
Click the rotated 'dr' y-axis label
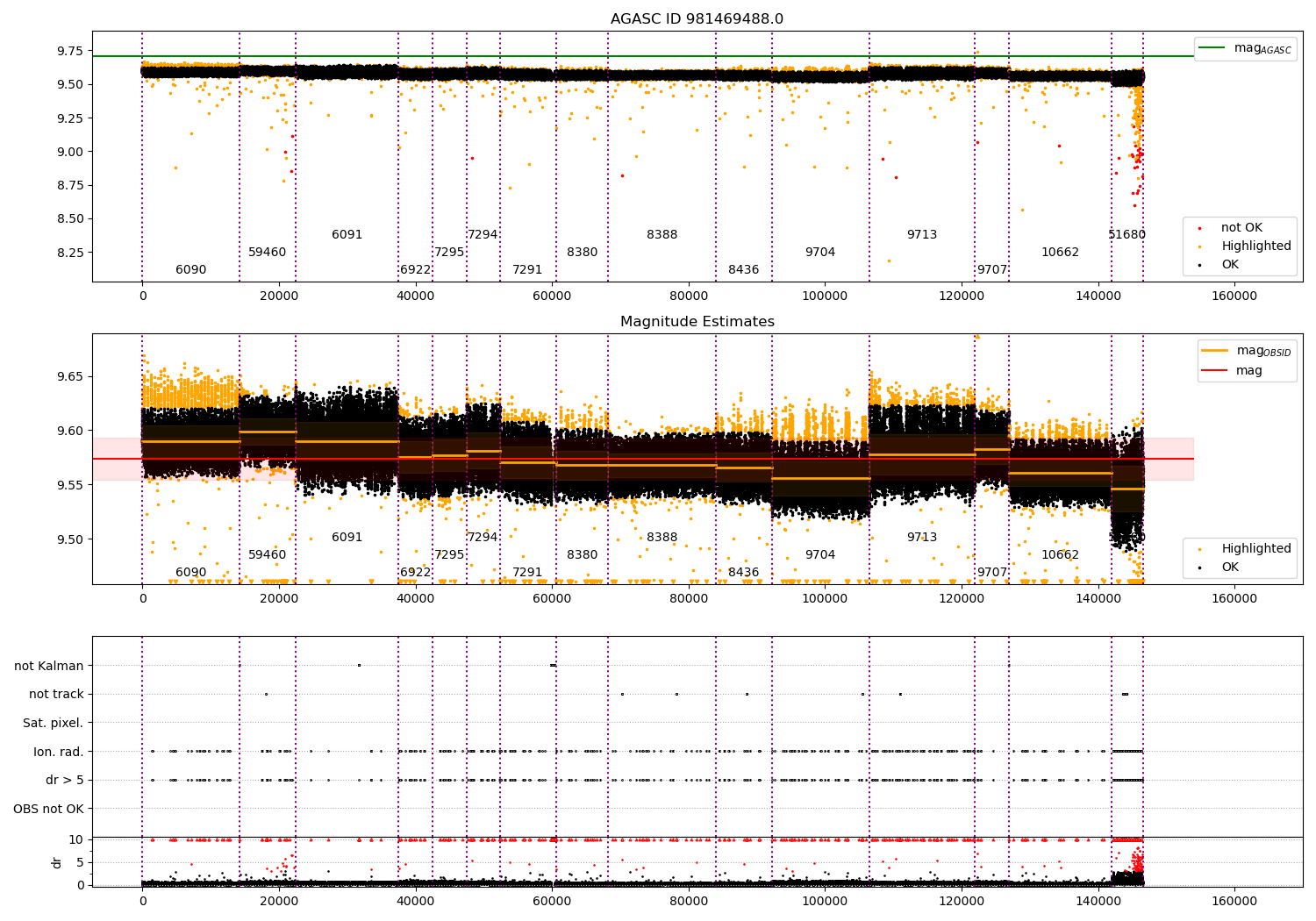click(57, 862)
